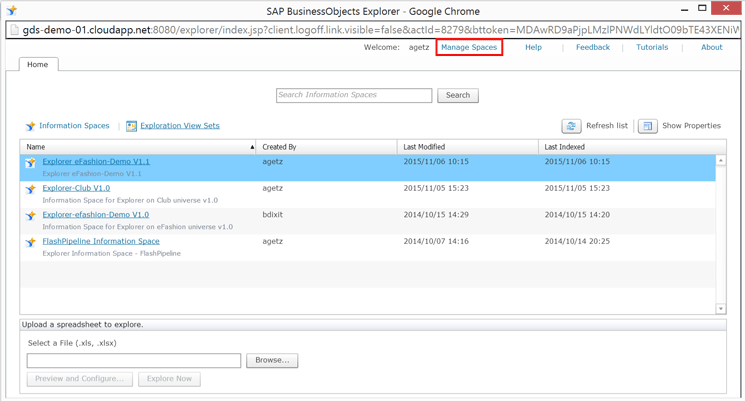This screenshot has height=401, width=745.
Task: Open the Feedback link
Action: pyautogui.click(x=592, y=47)
